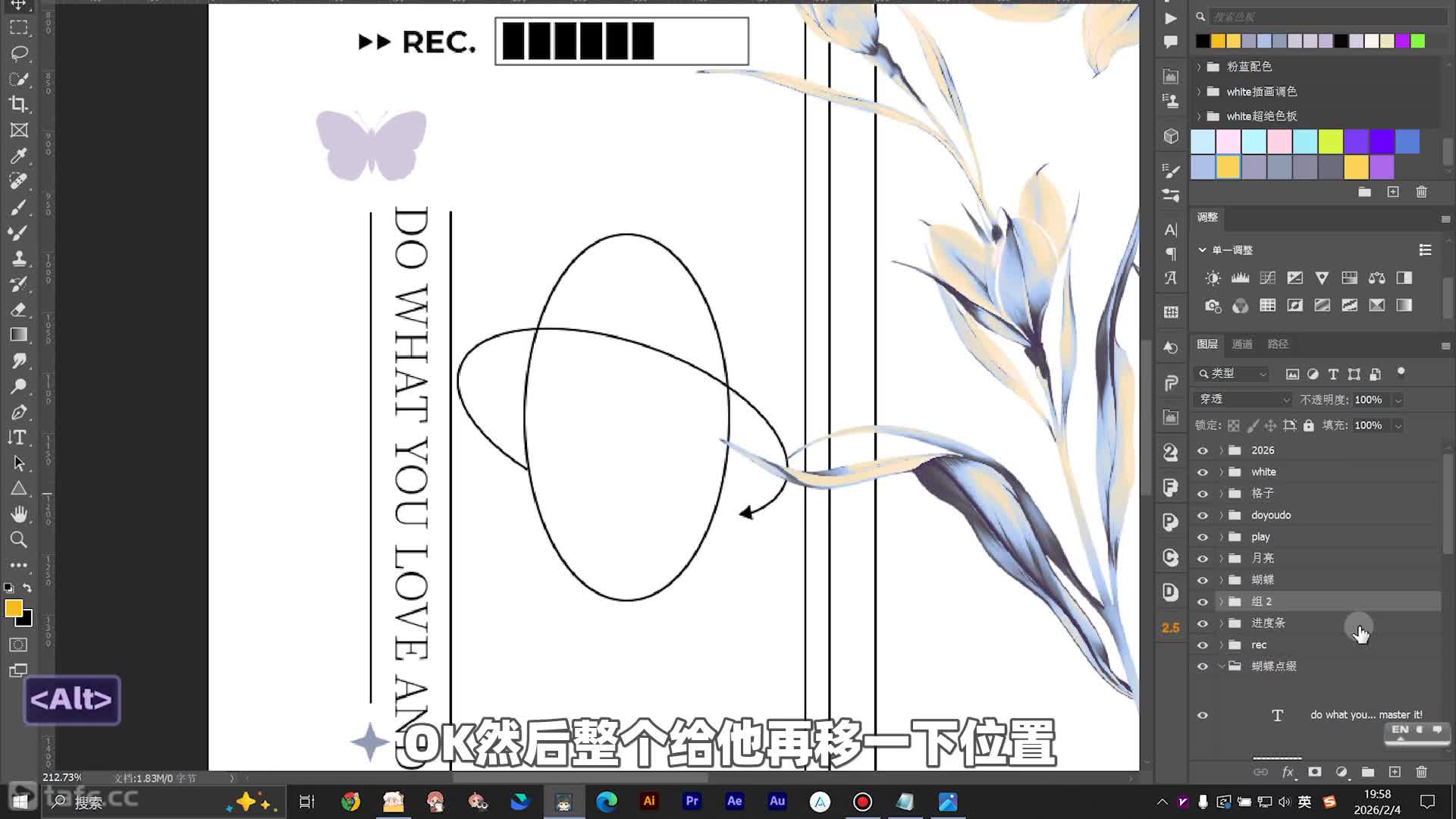This screenshot has width=1456, height=819.
Task: Open Premiere Pro from taskbar
Action: click(692, 802)
